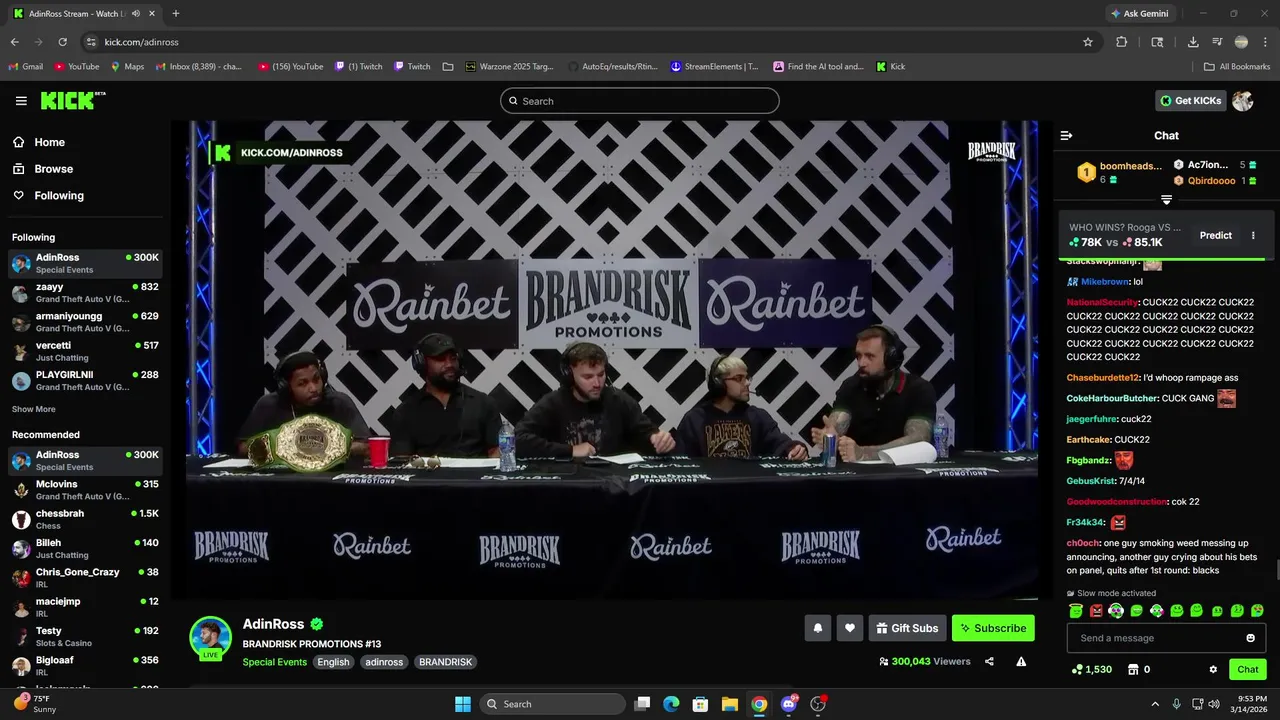Expand Following list with Show More

pyautogui.click(x=33, y=409)
